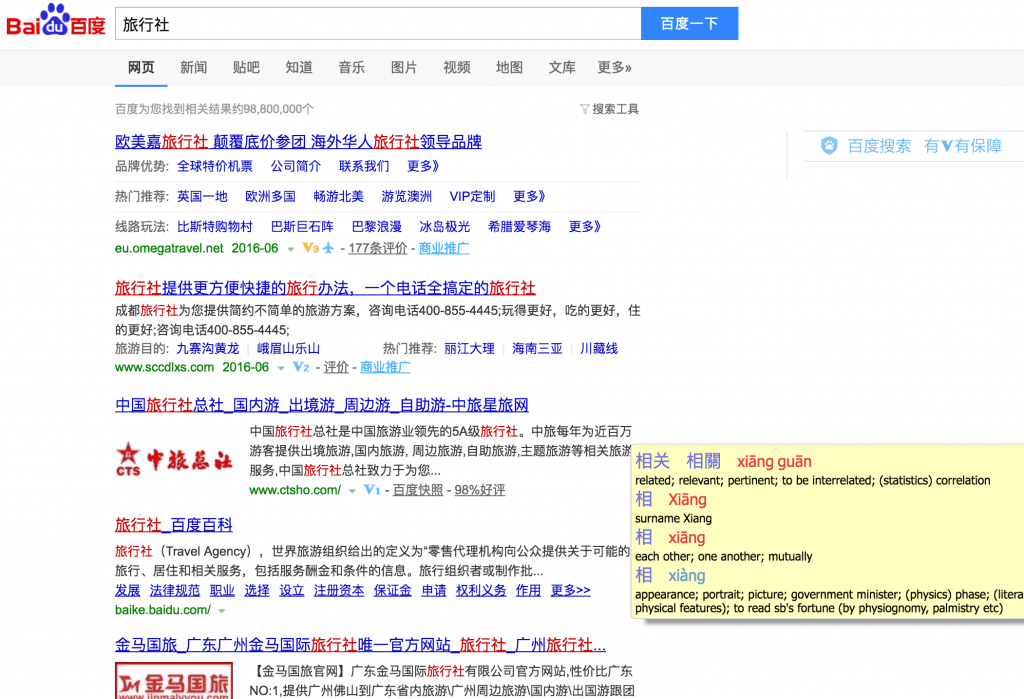This screenshot has height=699, width=1024.
Task: Open the 希腊爱琴海 link
Action: click(x=519, y=226)
